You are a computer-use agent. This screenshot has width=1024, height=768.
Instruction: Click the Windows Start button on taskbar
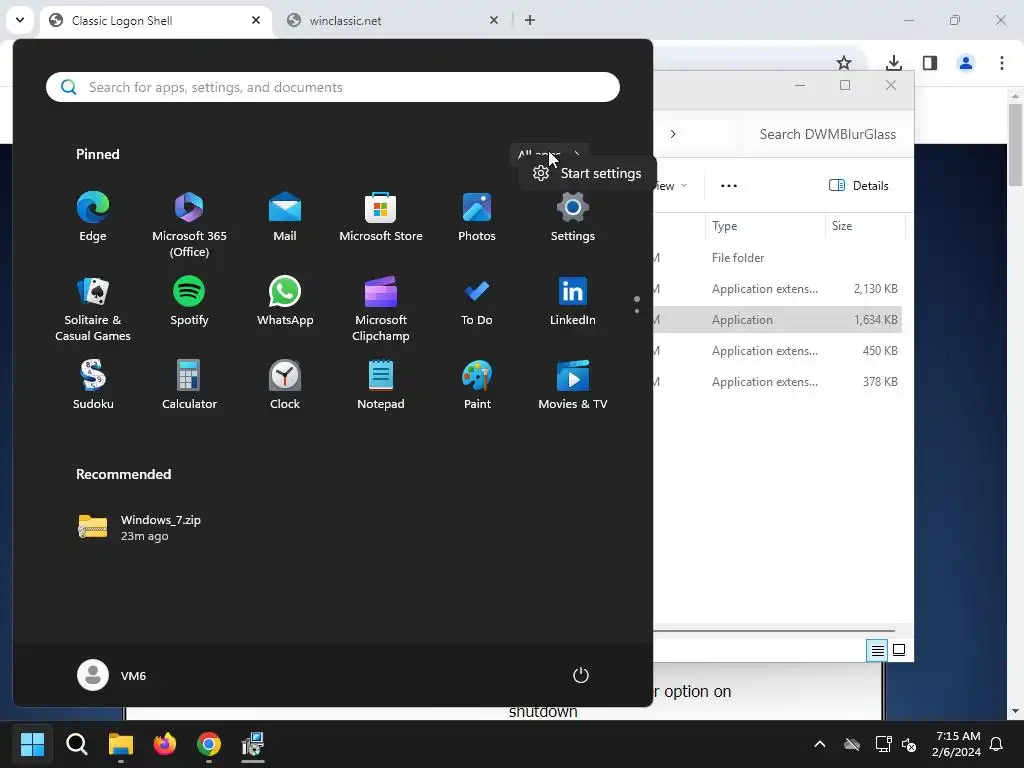pos(32,744)
